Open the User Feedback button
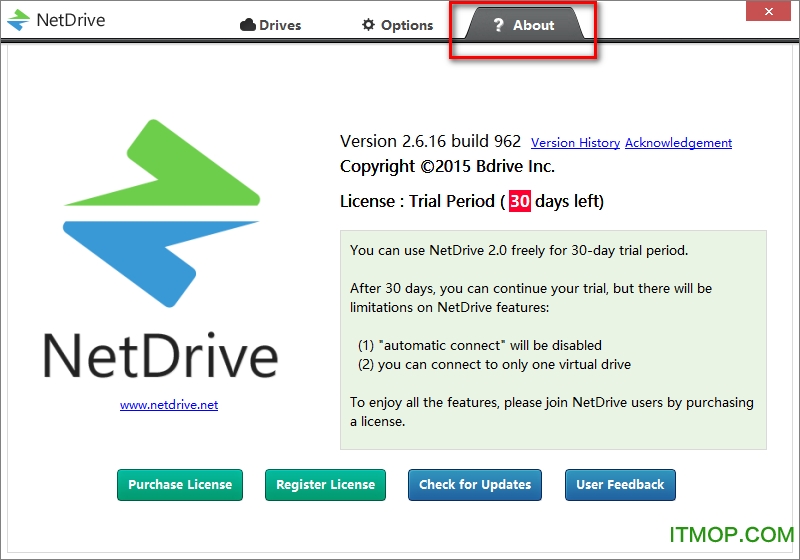800x560 pixels. tap(620, 485)
